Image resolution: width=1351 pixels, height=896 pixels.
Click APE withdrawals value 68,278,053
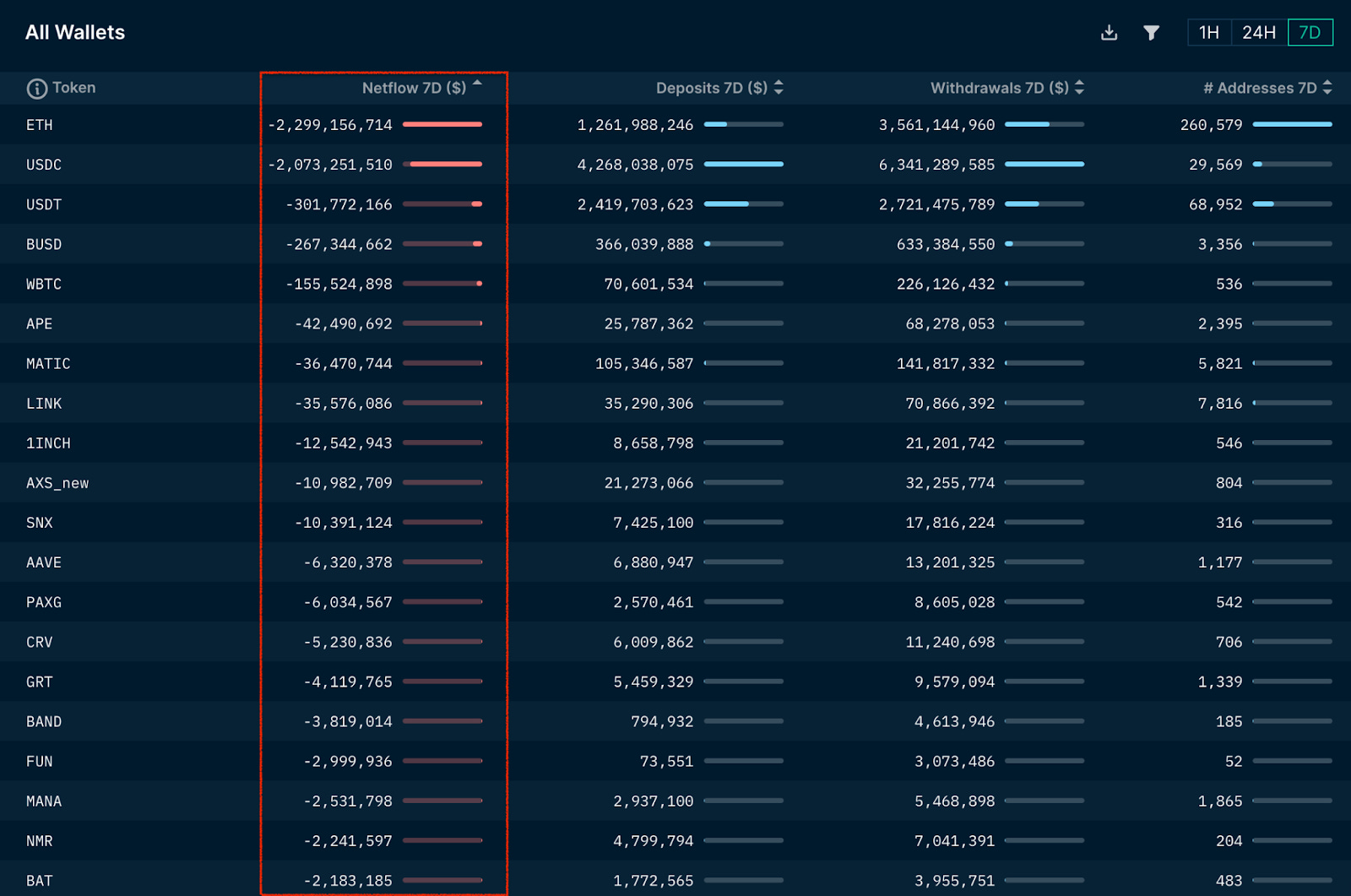tap(950, 323)
